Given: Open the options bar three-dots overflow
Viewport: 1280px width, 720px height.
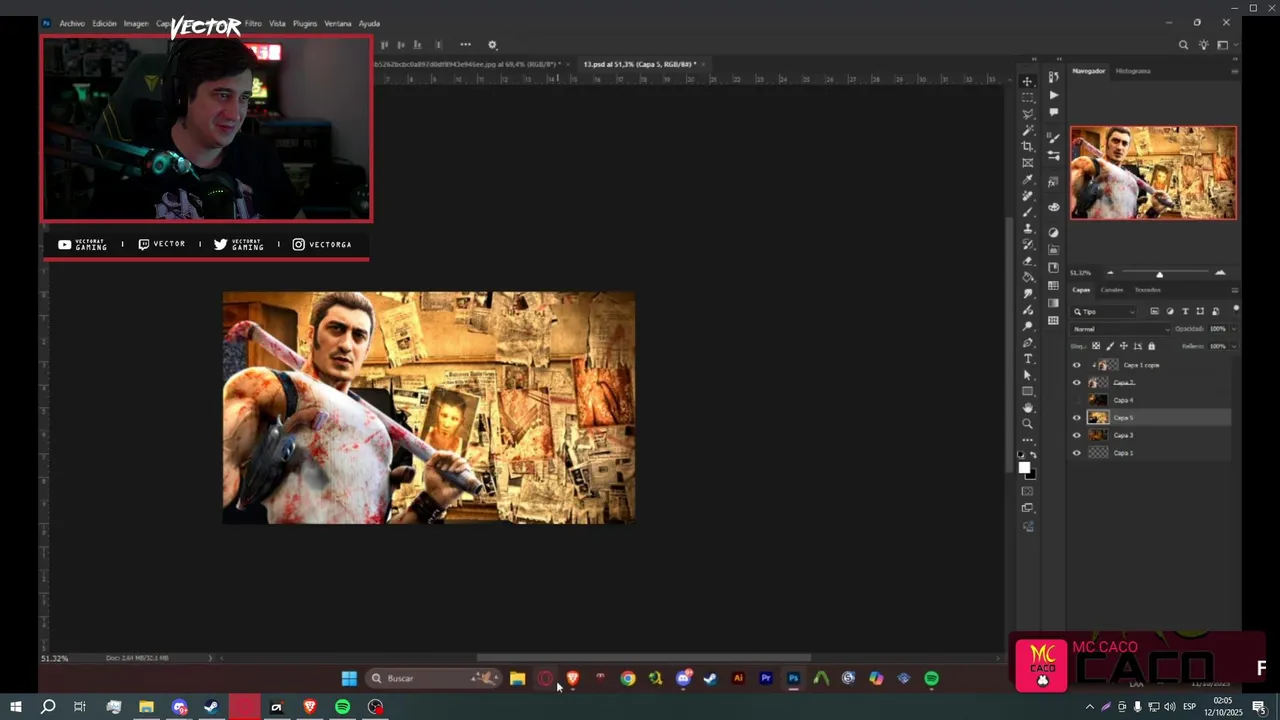Looking at the screenshot, I should [x=465, y=45].
